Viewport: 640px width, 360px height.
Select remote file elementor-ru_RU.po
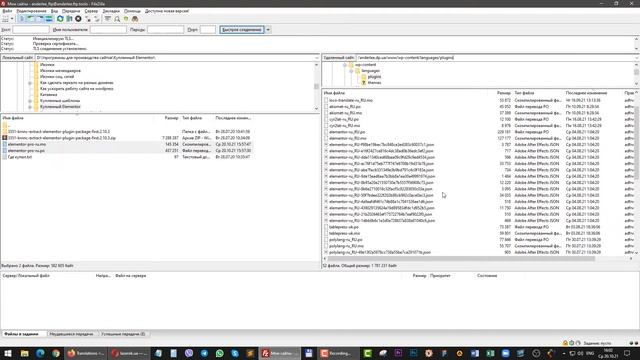(x=347, y=132)
